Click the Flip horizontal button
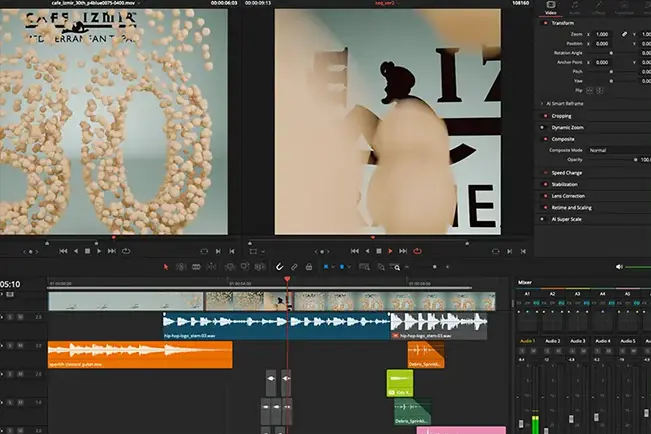This screenshot has height=434, width=651. tap(589, 91)
